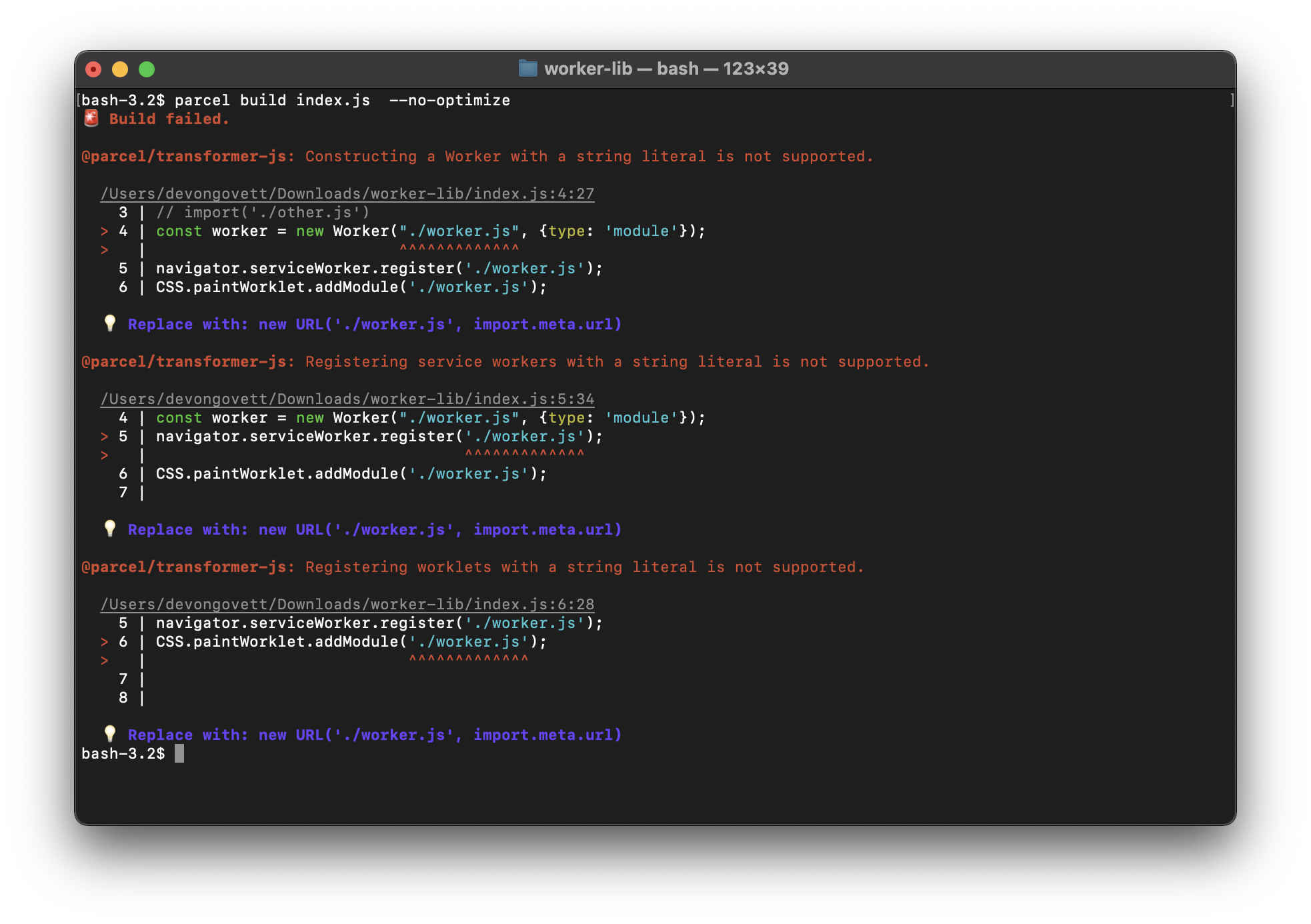Viewport: 1311px width, 924px height.
Task: Open the file link index.js:4:27
Action: tap(347, 193)
